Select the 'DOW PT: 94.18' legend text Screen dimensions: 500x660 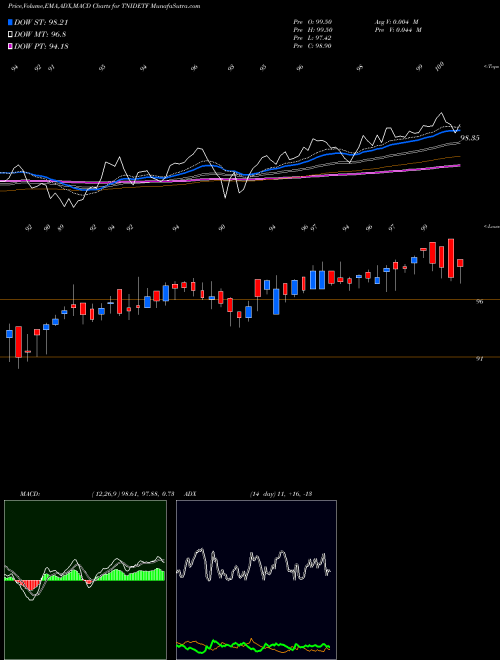41,46
